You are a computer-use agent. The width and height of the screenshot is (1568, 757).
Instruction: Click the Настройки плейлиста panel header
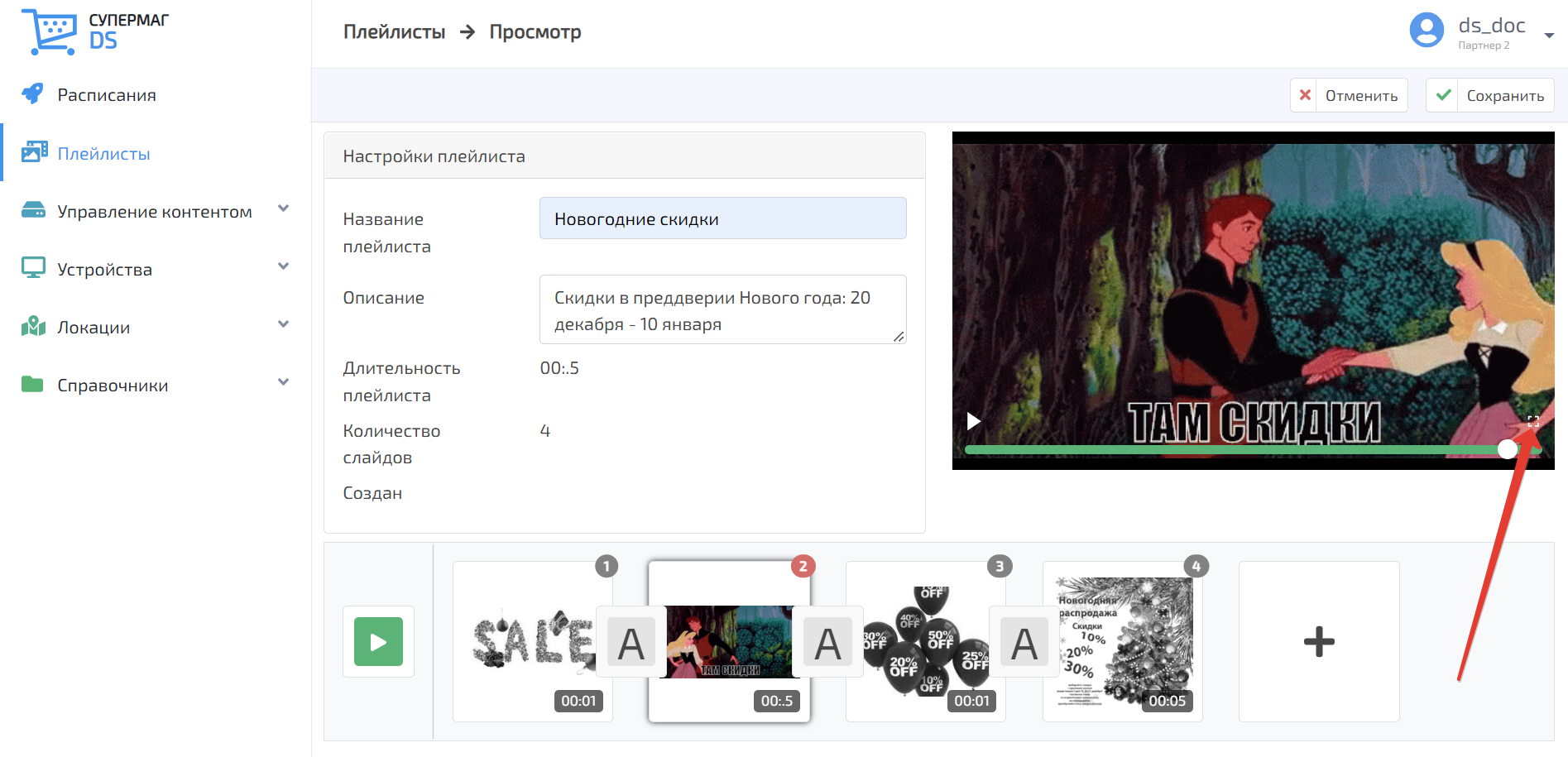625,156
